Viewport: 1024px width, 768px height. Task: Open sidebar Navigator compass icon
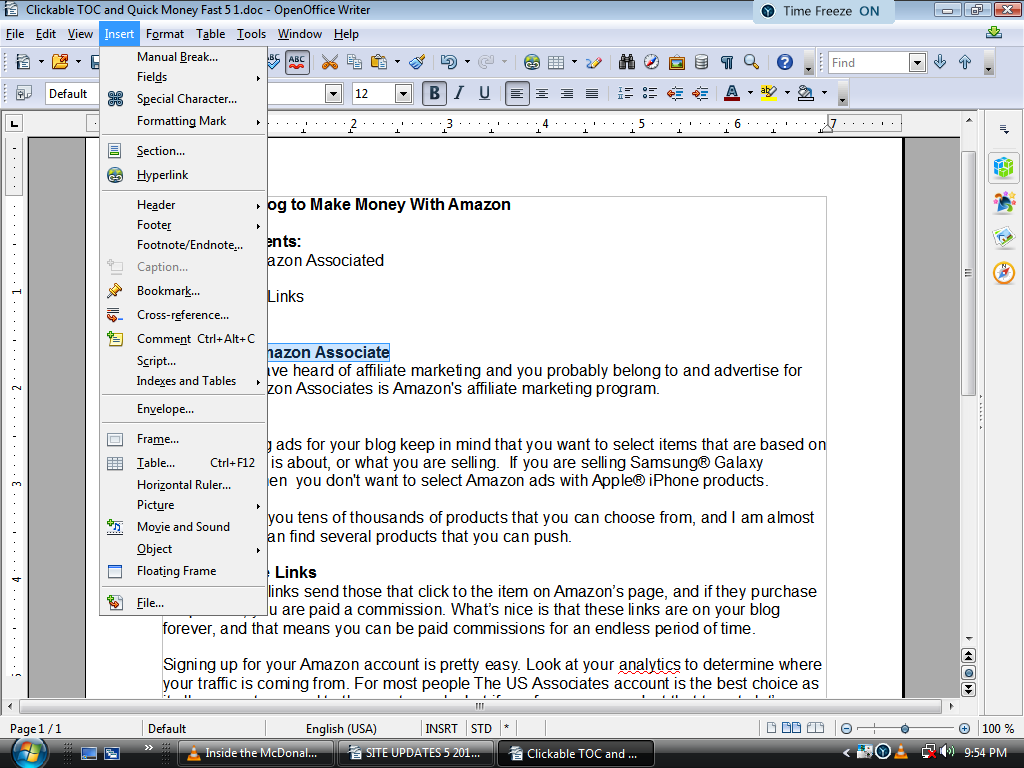pos(1004,272)
